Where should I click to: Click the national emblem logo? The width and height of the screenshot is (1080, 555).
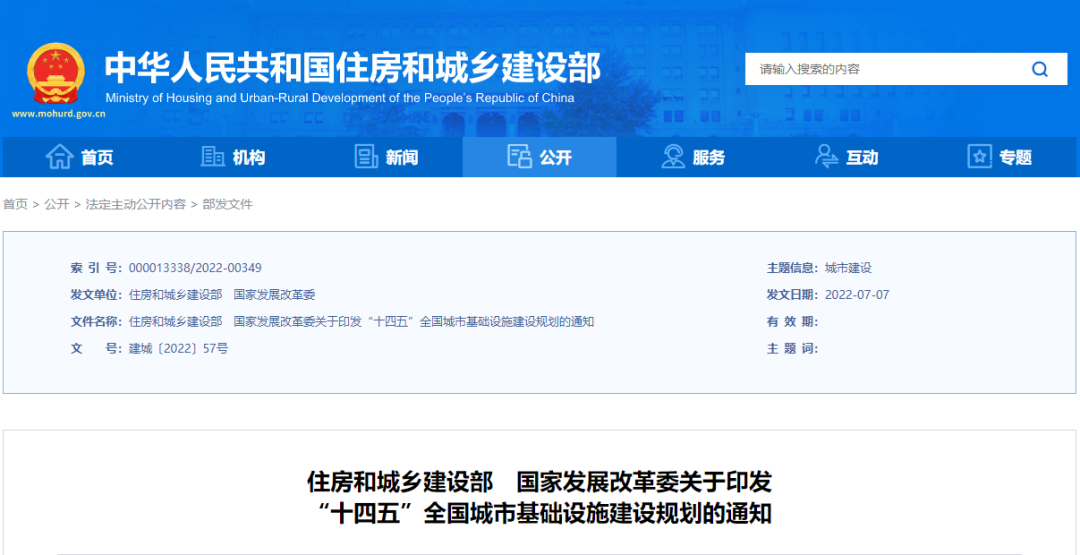click(57, 73)
